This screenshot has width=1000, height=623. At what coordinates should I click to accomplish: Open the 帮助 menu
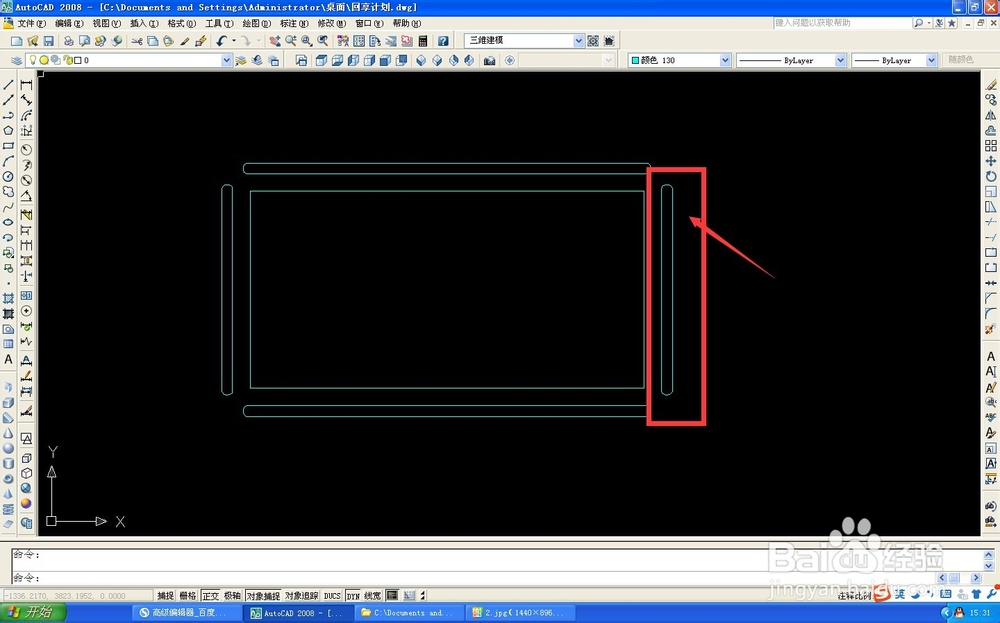pos(406,23)
